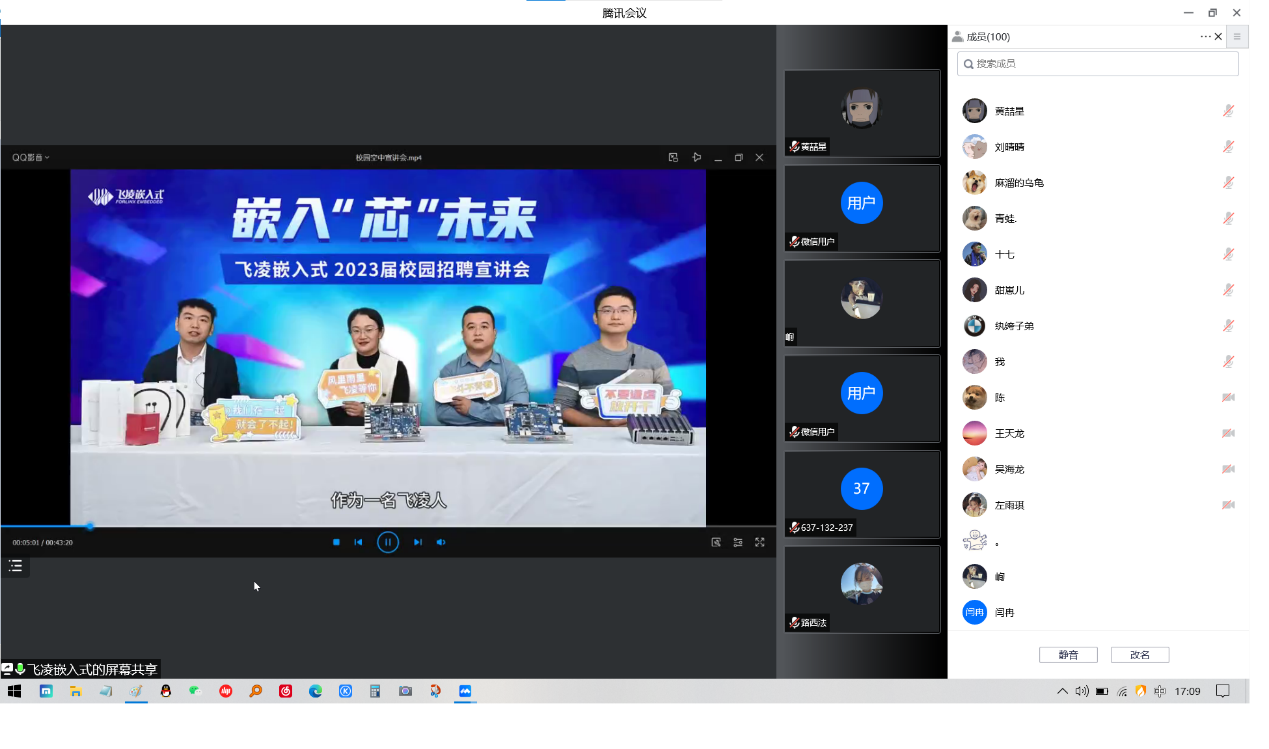The height and width of the screenshot is (749, 1269).
Task: Click the play-arrow icon in player title bar
Action: pyautogui.click(x=697, y=157)
